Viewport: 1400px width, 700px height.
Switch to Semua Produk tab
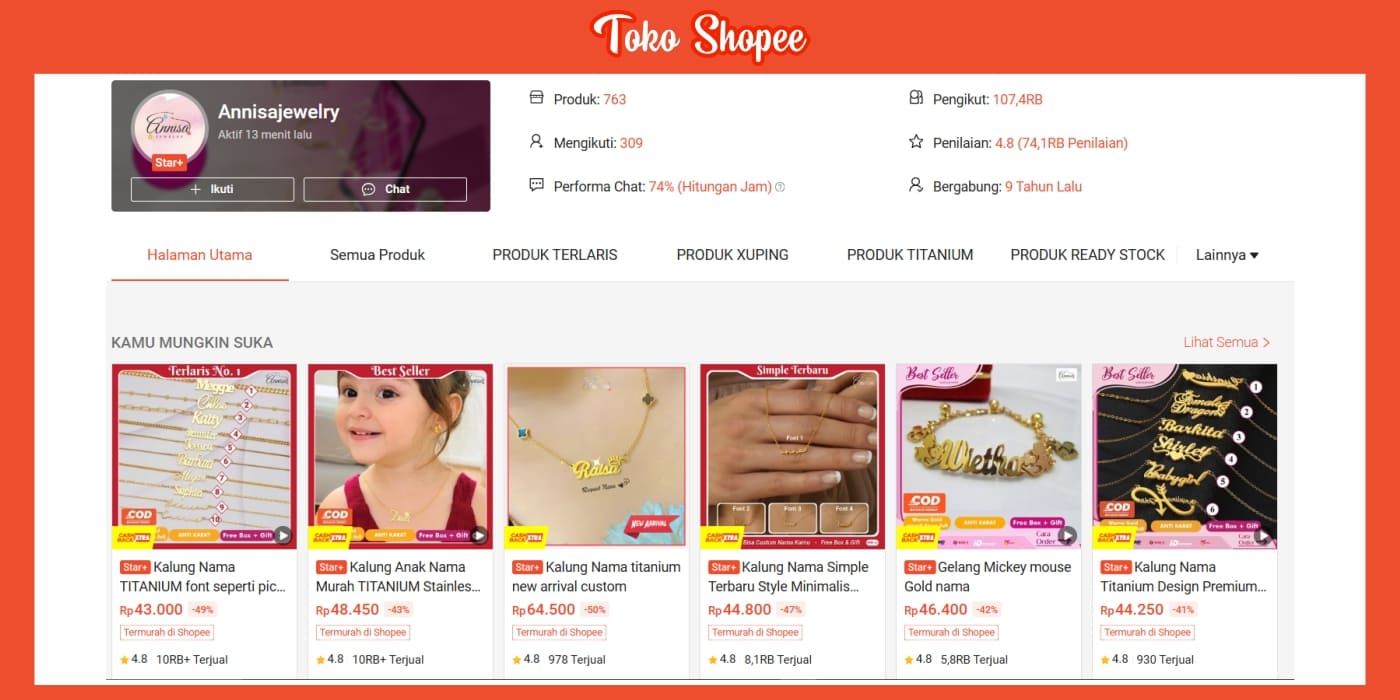[x=377, y=255]
